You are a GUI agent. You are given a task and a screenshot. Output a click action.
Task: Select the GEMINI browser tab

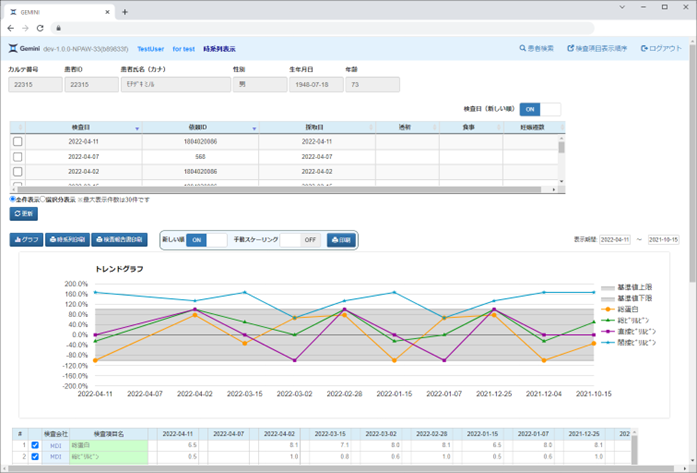tap(60, 12)
